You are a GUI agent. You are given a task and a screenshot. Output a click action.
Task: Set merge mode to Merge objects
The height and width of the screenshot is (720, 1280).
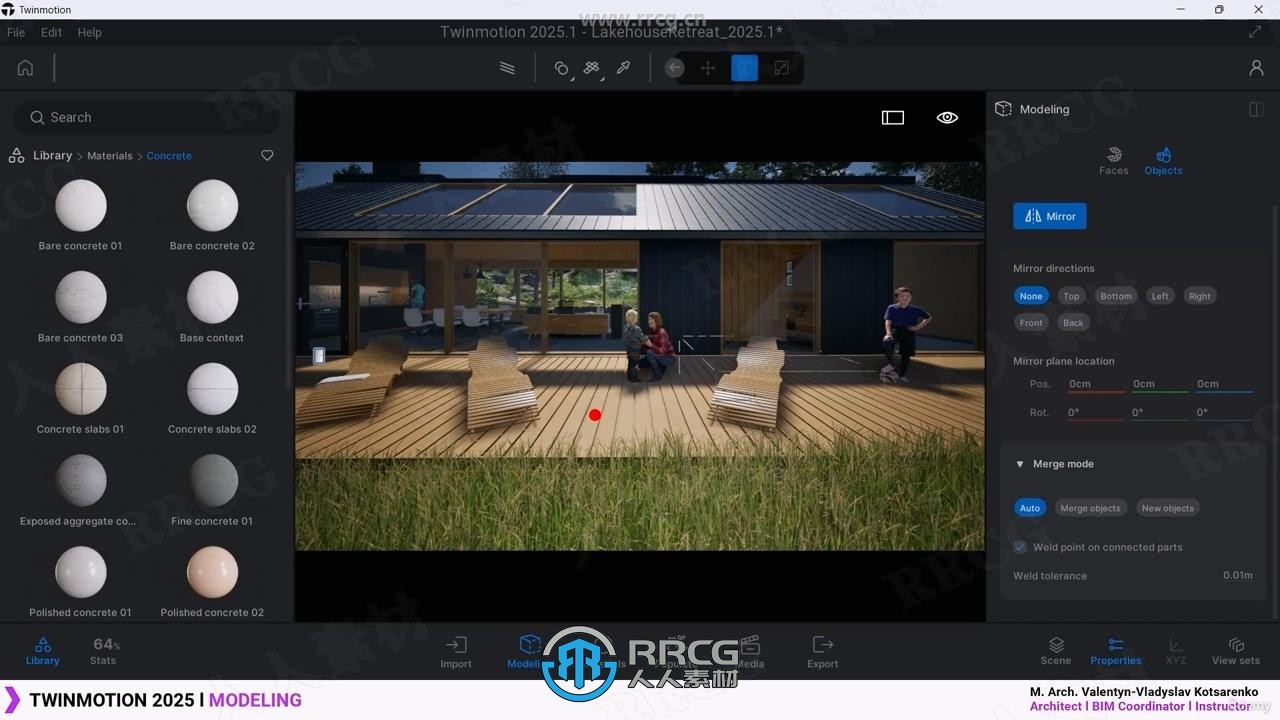(x=1090, y=508)
